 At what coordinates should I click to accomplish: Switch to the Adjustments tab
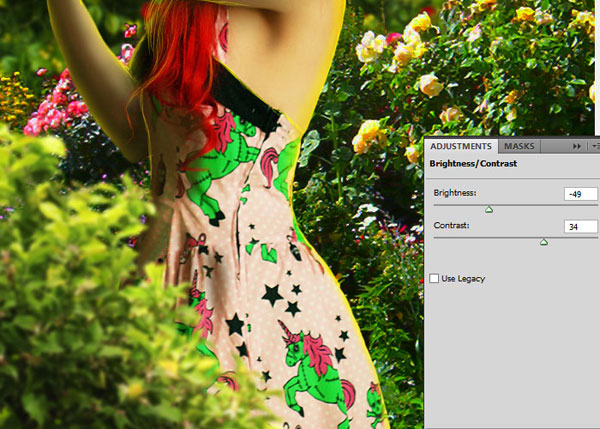tap(461, 146)
